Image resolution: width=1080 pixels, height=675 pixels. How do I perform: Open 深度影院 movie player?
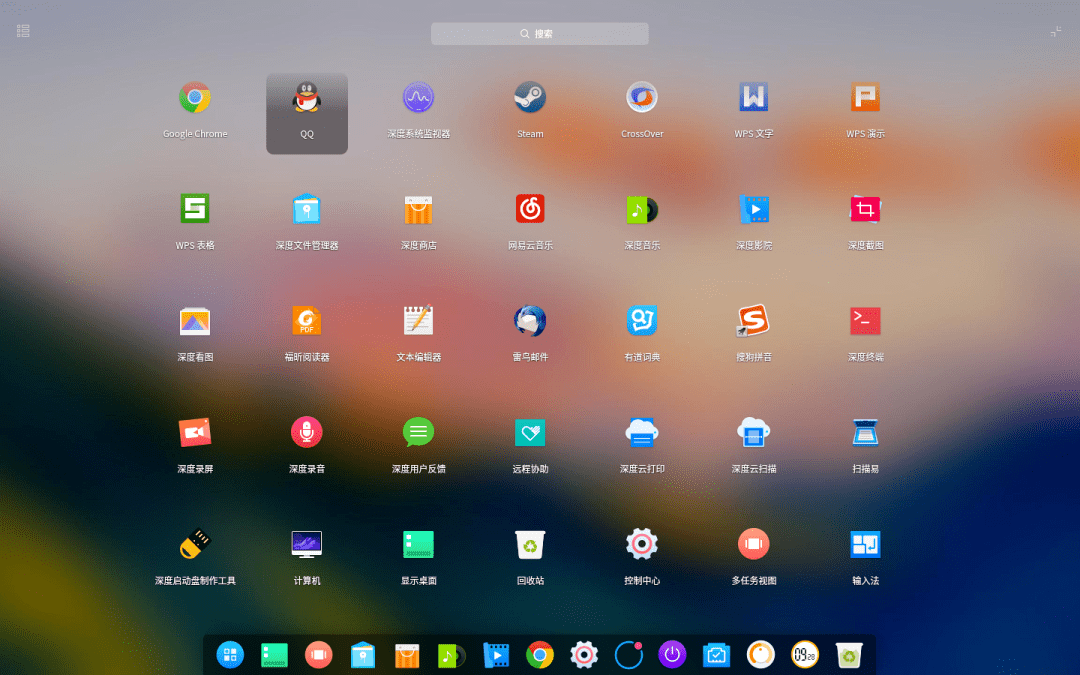tap(753, 209)
